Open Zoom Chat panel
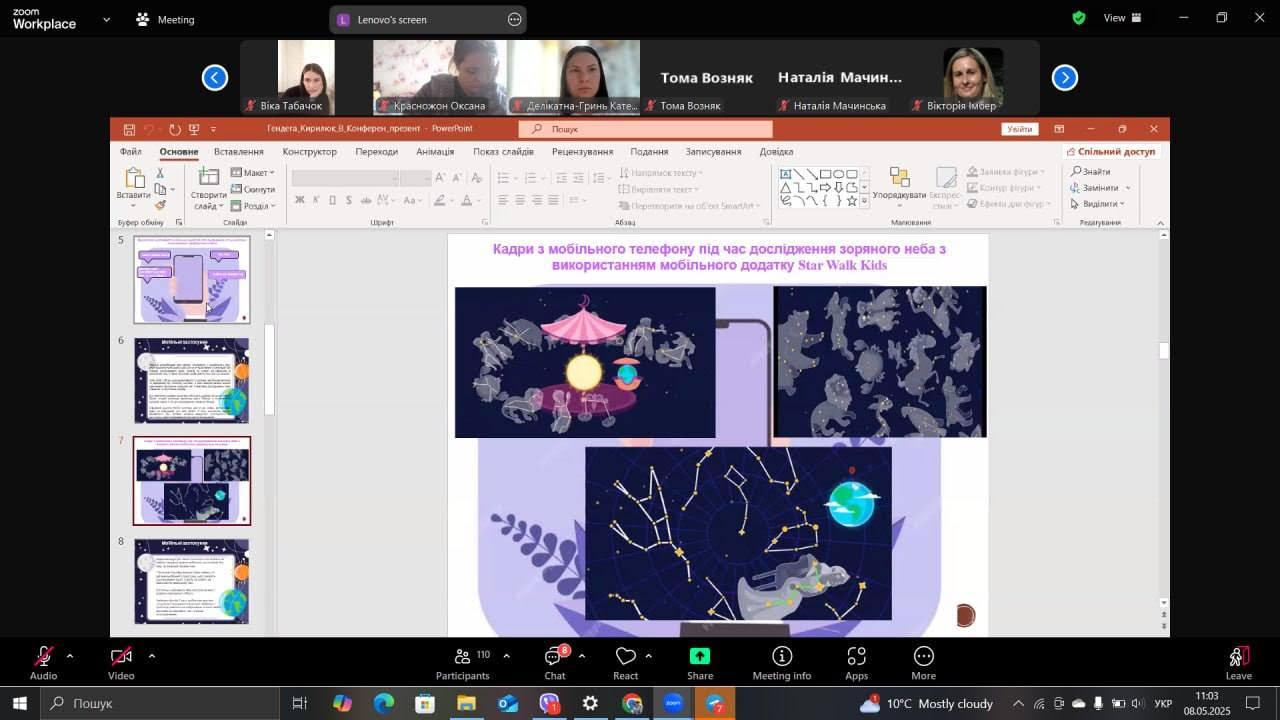1280x720 pixels. 555,663
